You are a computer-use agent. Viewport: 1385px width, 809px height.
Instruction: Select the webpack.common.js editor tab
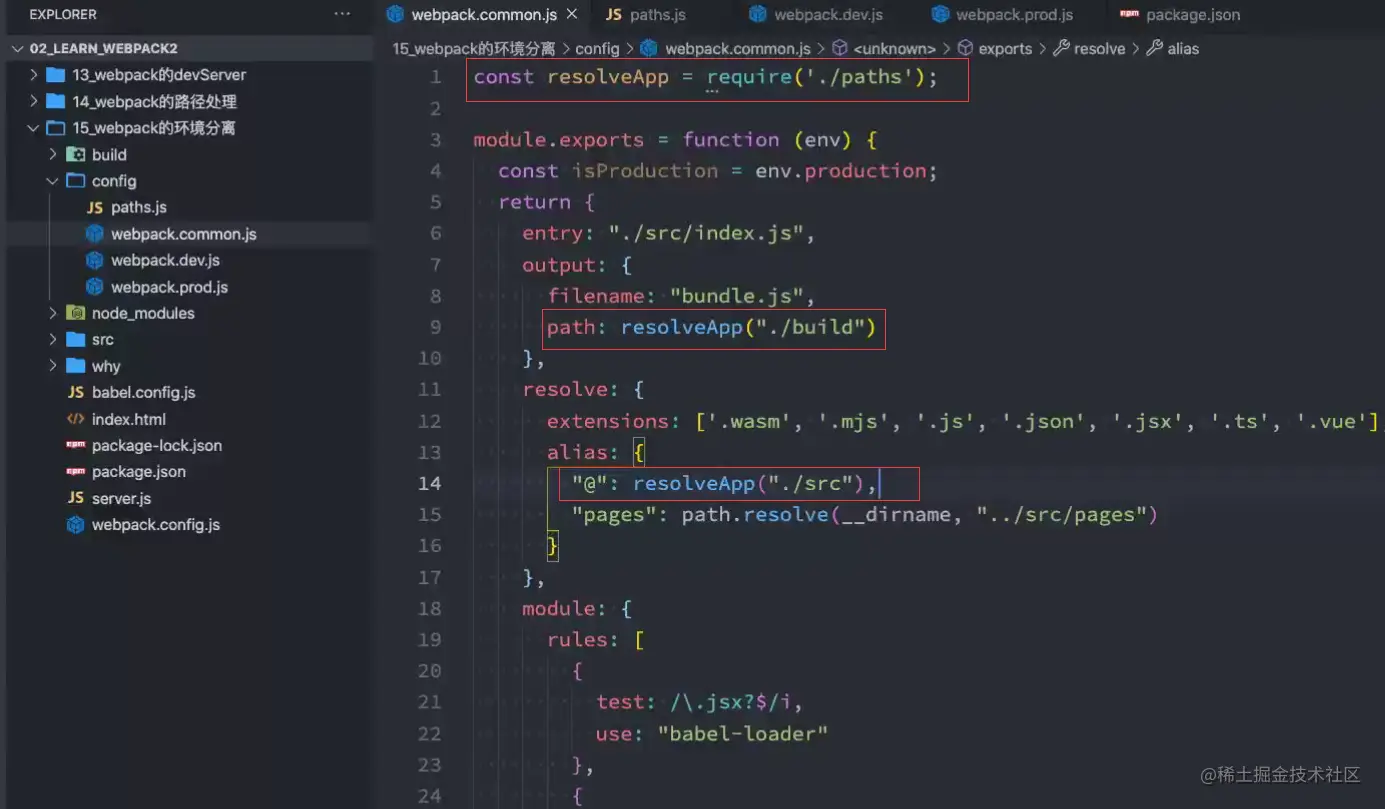click(484, 15)
